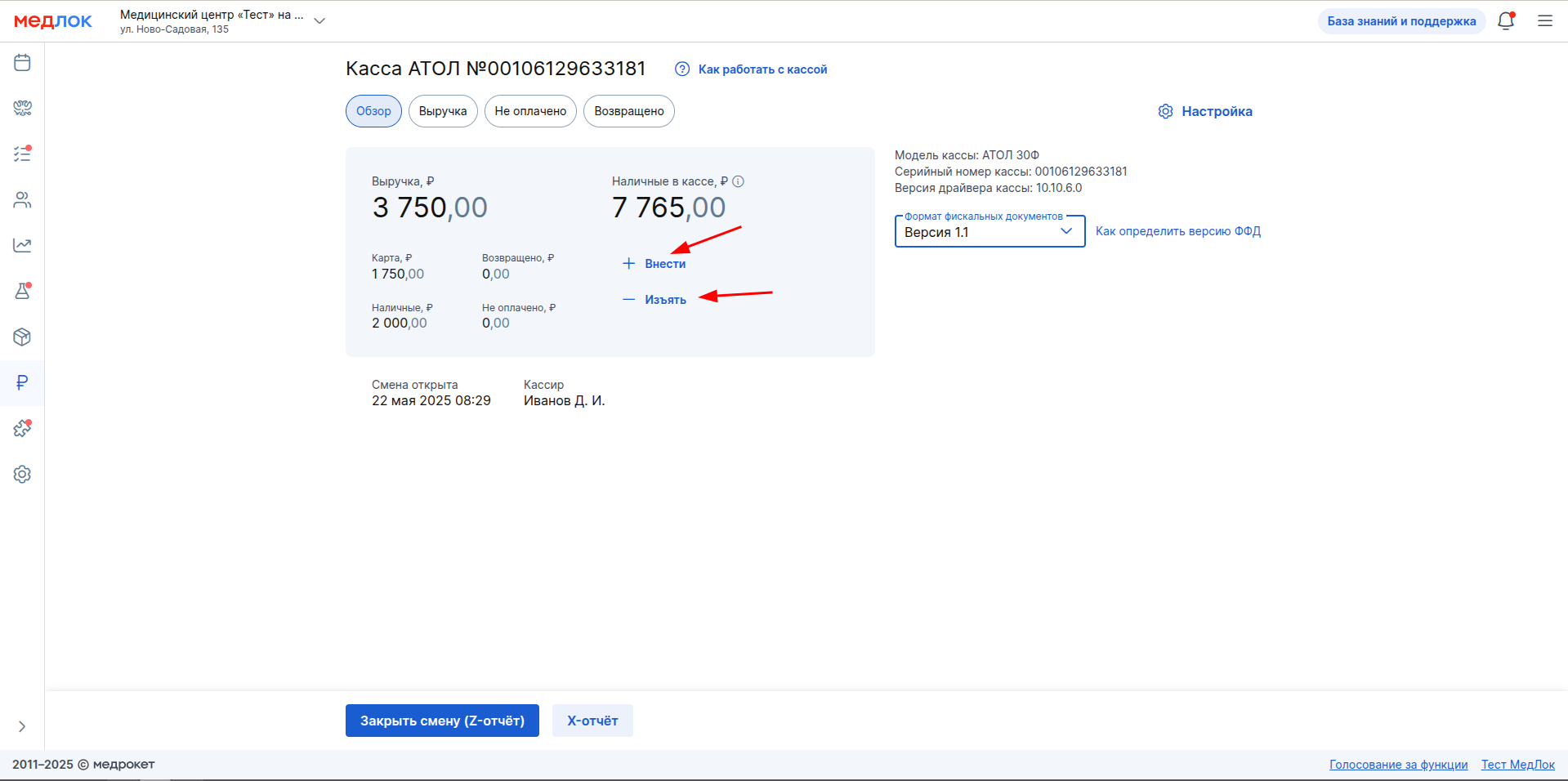Open the Формат фискальных документов dropdown
Viewport: 1568px width, 781px height.
coord(989,232)
